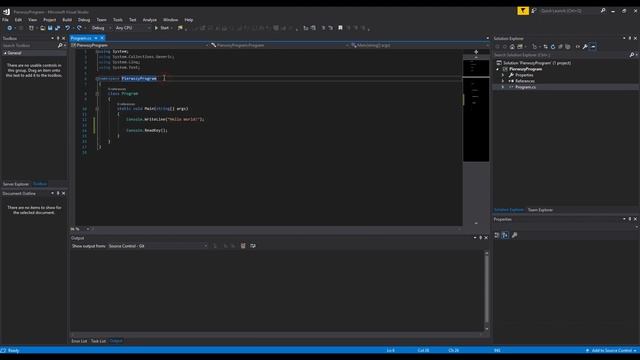This screenshot has width=640, height=360.
Task: Click Add to Source Control in status bar
Action: 611,350
